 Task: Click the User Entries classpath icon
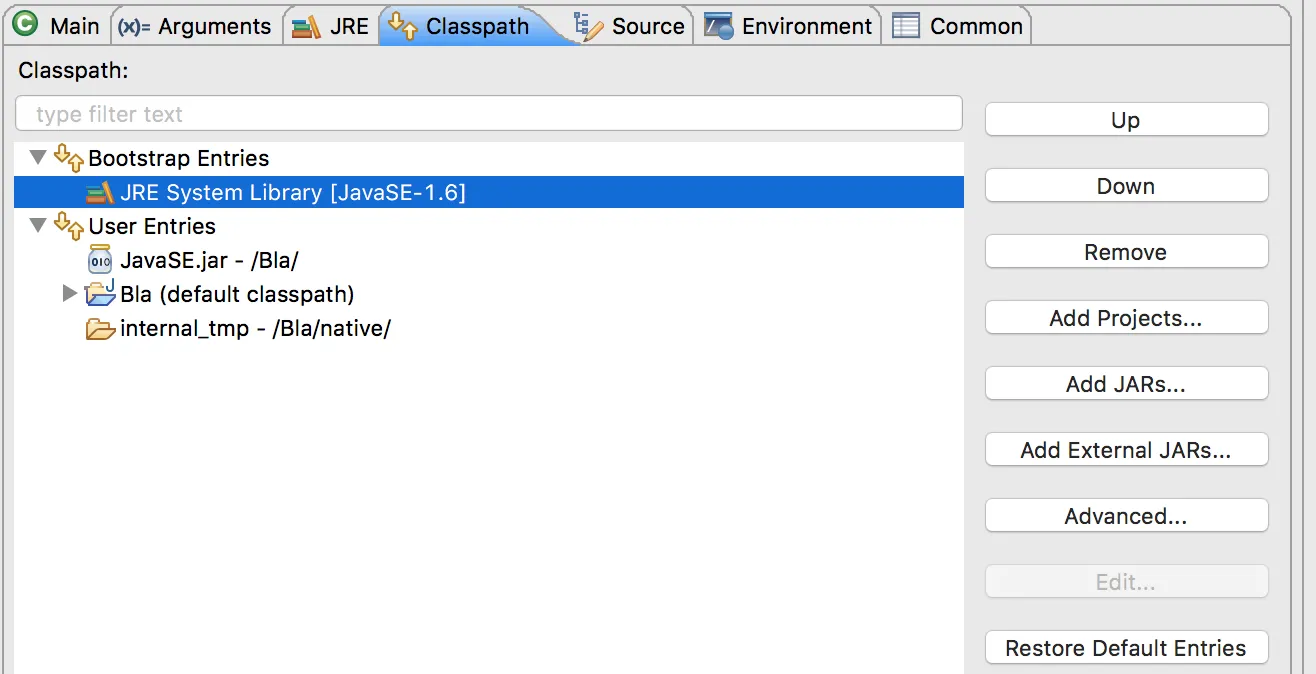[68, 226]
